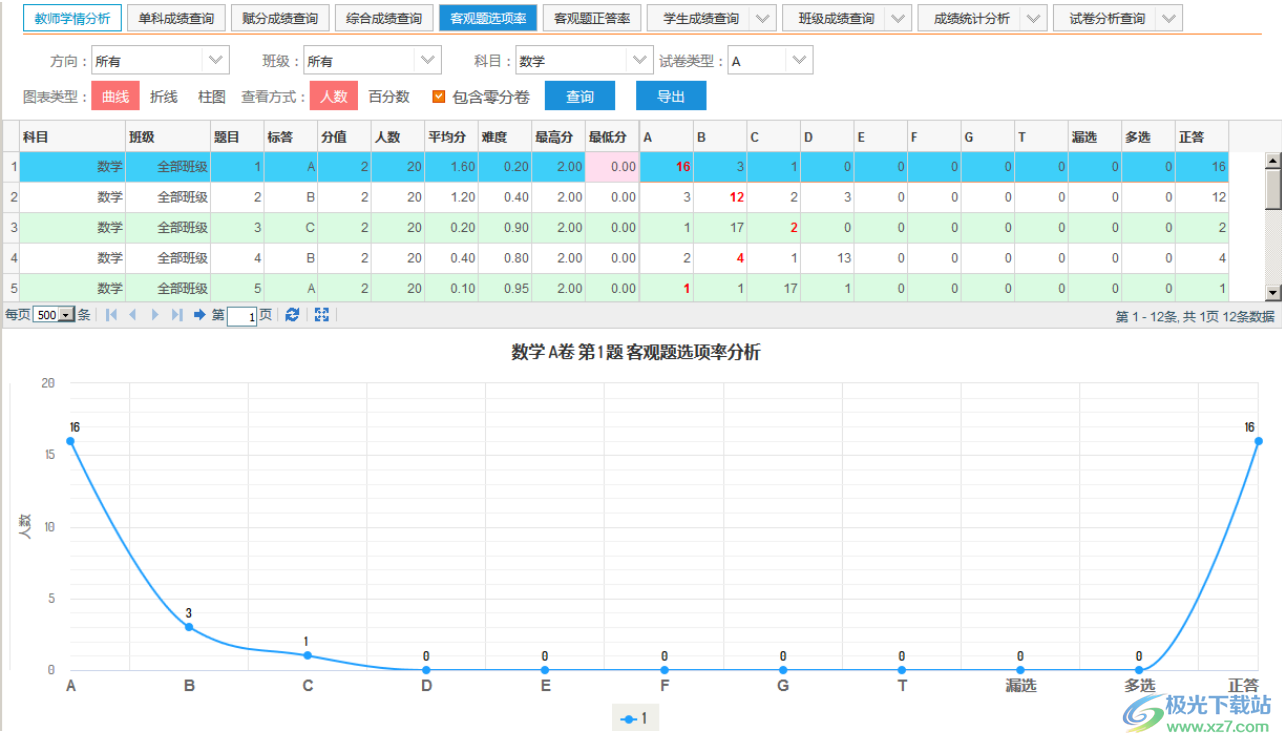Go to the next page of results
Image resolution: width=1282 pixels, height=743 pixels.
(x=155, y=315)
